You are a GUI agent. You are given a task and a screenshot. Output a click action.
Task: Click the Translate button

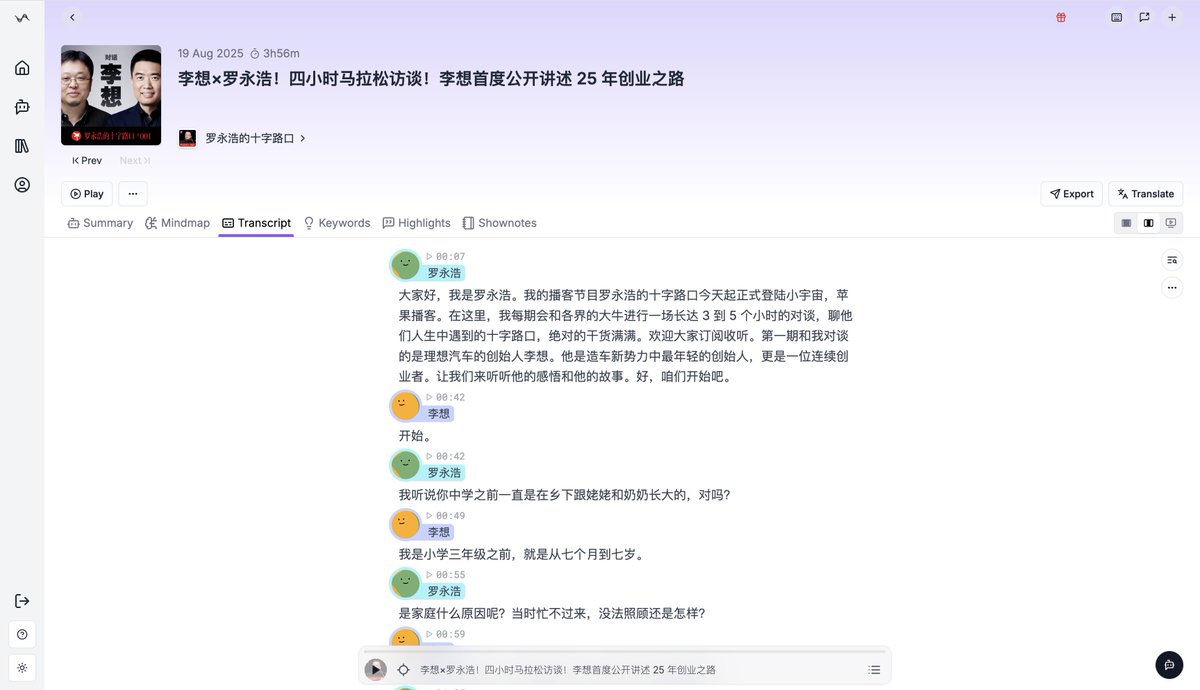tap(1146, 194)
